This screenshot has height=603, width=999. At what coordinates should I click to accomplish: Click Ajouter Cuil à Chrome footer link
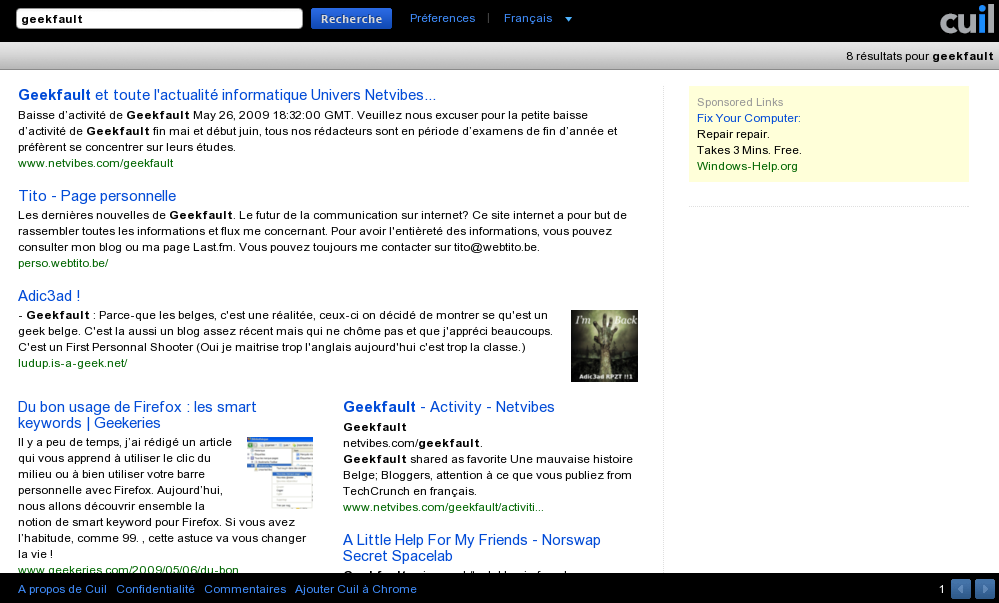click(355, 589)
